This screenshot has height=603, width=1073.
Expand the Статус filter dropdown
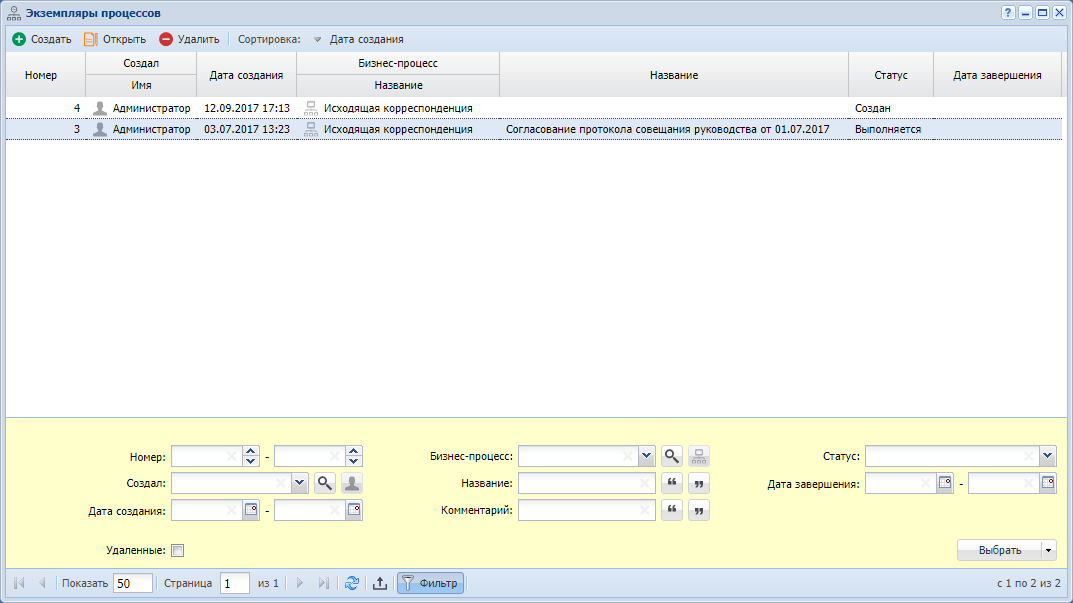coord(1048,456)
